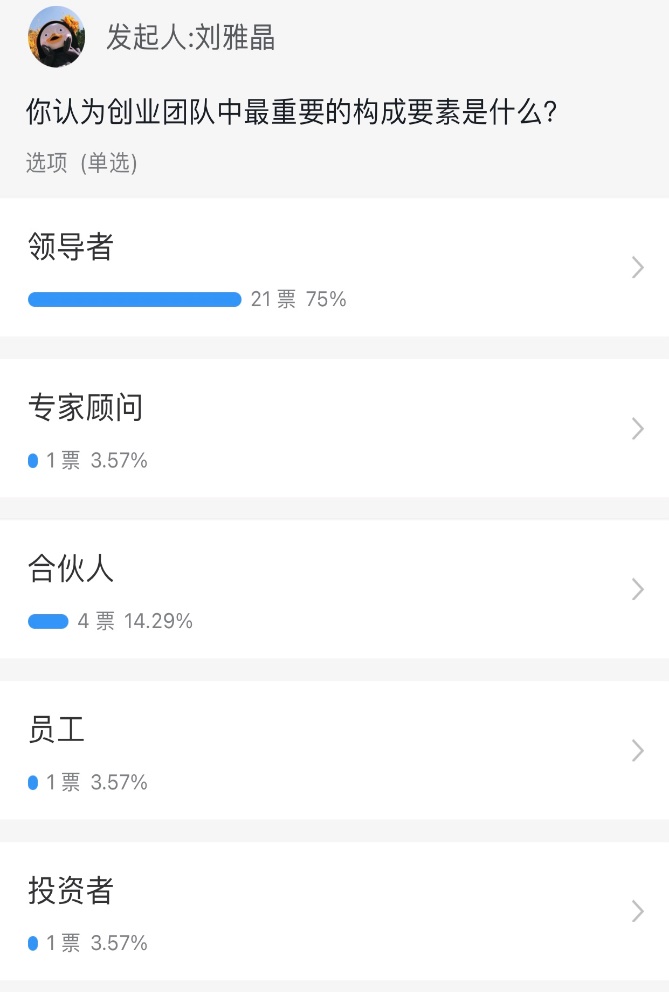Screen dimensions: 669x992
Task: Click the 领导者 blue progress bar
Action: pos(135,299)
